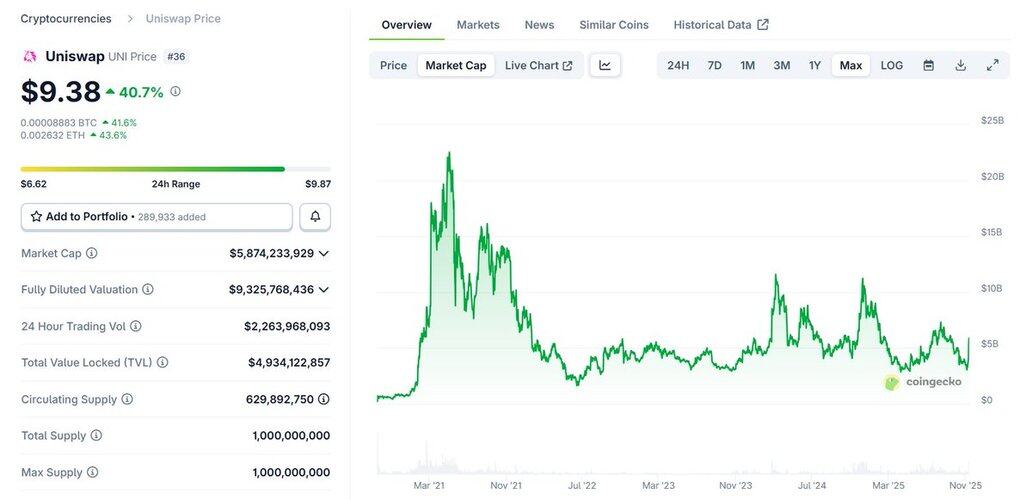Click the bell price alert icon
Viewport: 1032px width, 500px height.
coord(315,216)
